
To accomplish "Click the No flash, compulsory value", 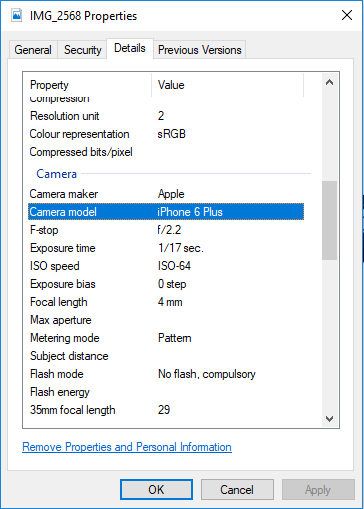I will [x=207, y=374].
